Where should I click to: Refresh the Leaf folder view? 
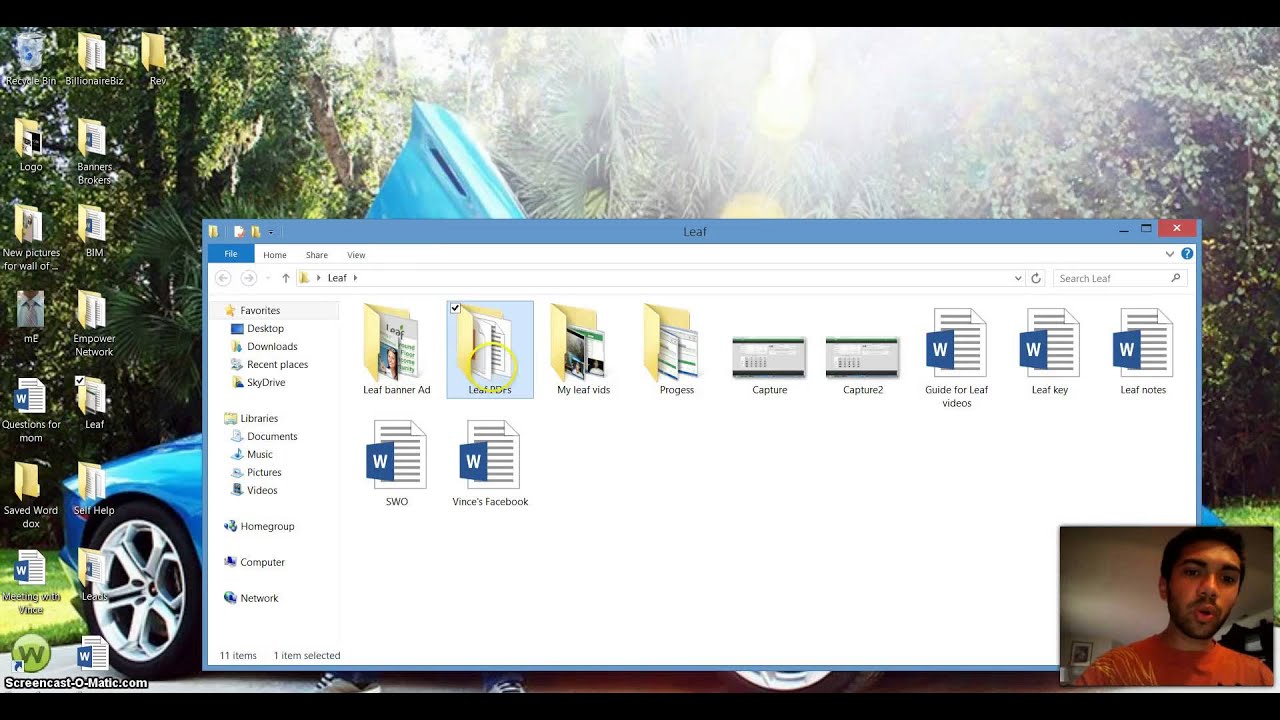(1036, 278)
